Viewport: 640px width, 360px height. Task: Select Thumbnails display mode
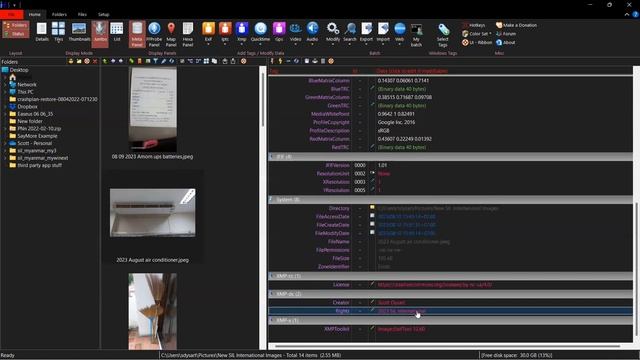(x=79, y=32)
